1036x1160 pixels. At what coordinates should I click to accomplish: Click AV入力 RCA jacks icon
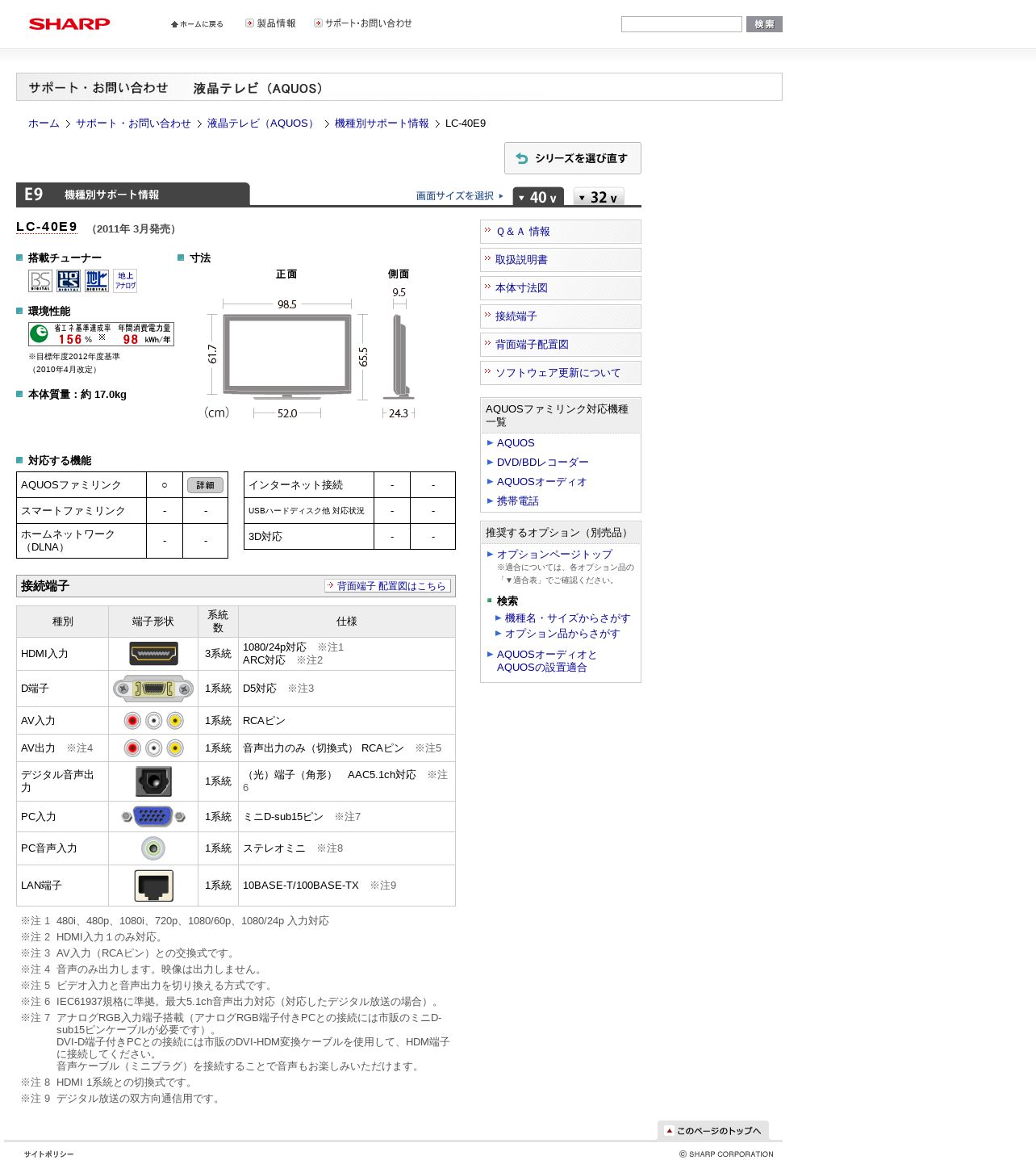coord(153,721)
